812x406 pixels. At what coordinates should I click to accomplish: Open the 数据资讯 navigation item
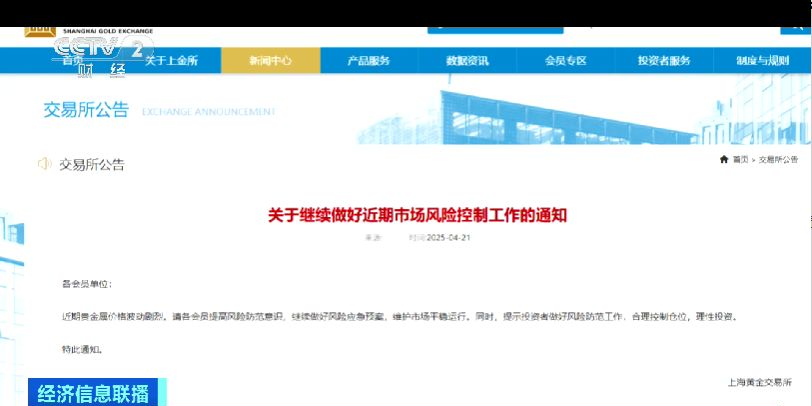[467, 61]
